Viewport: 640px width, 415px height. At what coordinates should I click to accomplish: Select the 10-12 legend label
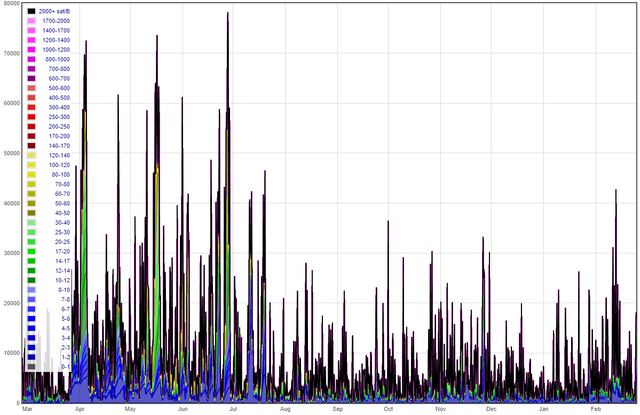(x=62, y=280)
